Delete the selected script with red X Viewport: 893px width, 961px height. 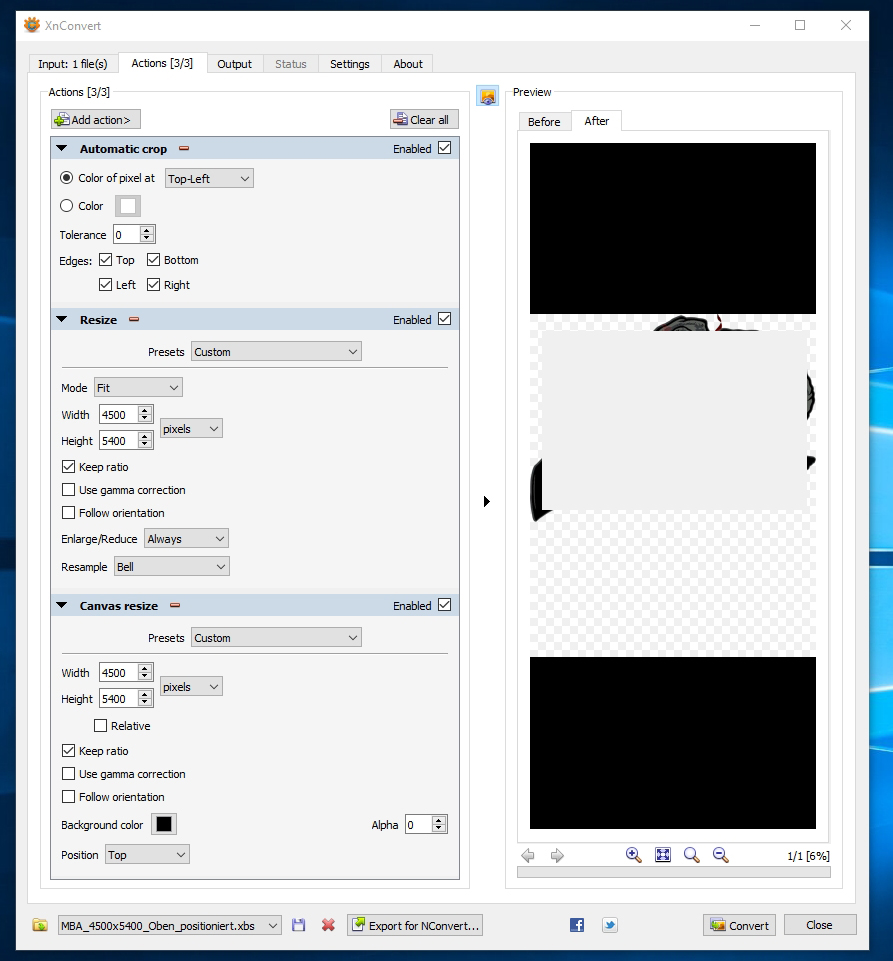(329, 925)
